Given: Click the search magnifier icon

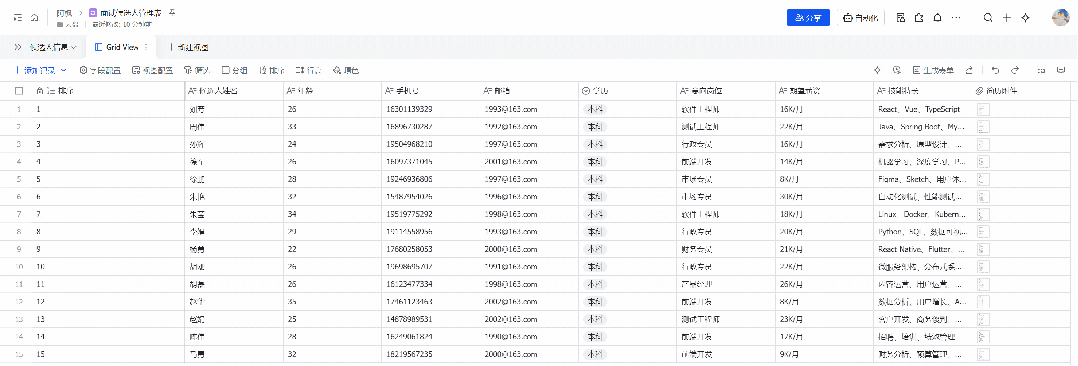Looking at the screenshot, I should click(988, 18).
